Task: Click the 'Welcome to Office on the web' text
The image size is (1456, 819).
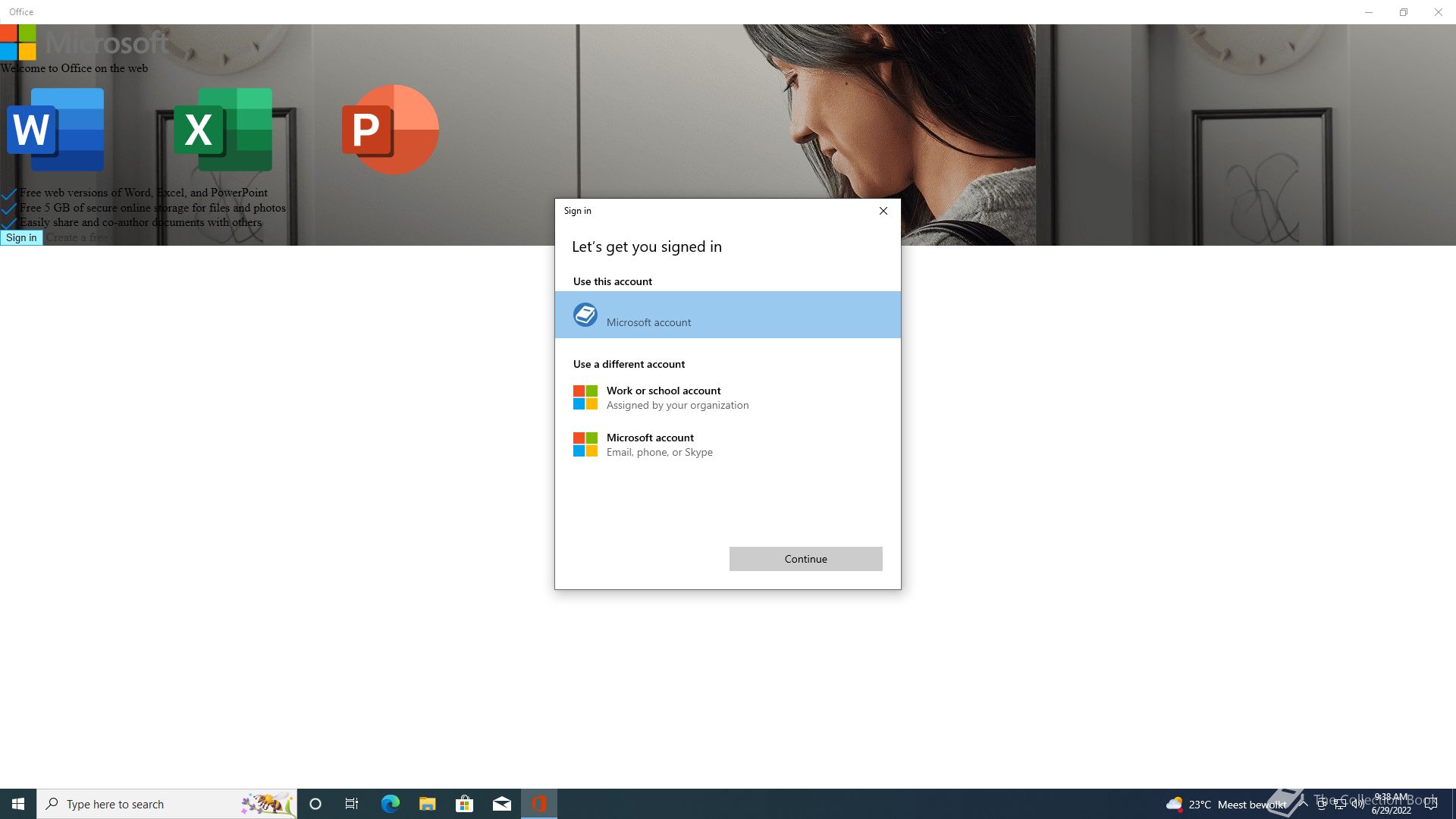Action: click(74, 68)
